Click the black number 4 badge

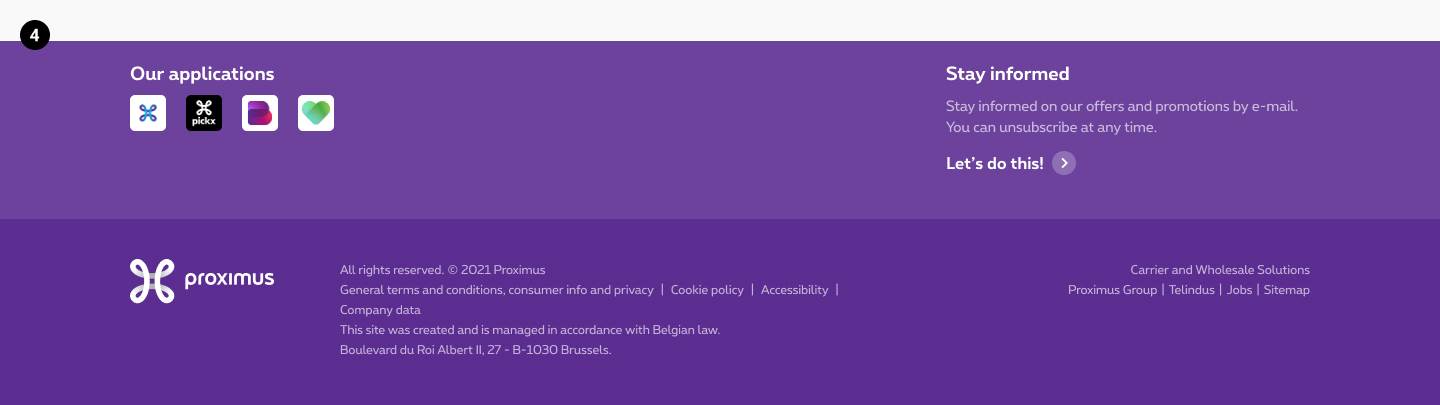tap(35, 36)
